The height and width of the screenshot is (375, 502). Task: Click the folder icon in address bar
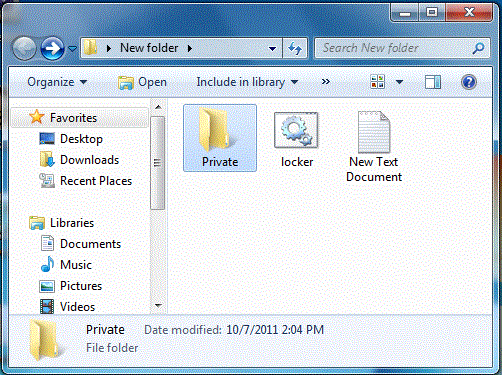point(90,48)
